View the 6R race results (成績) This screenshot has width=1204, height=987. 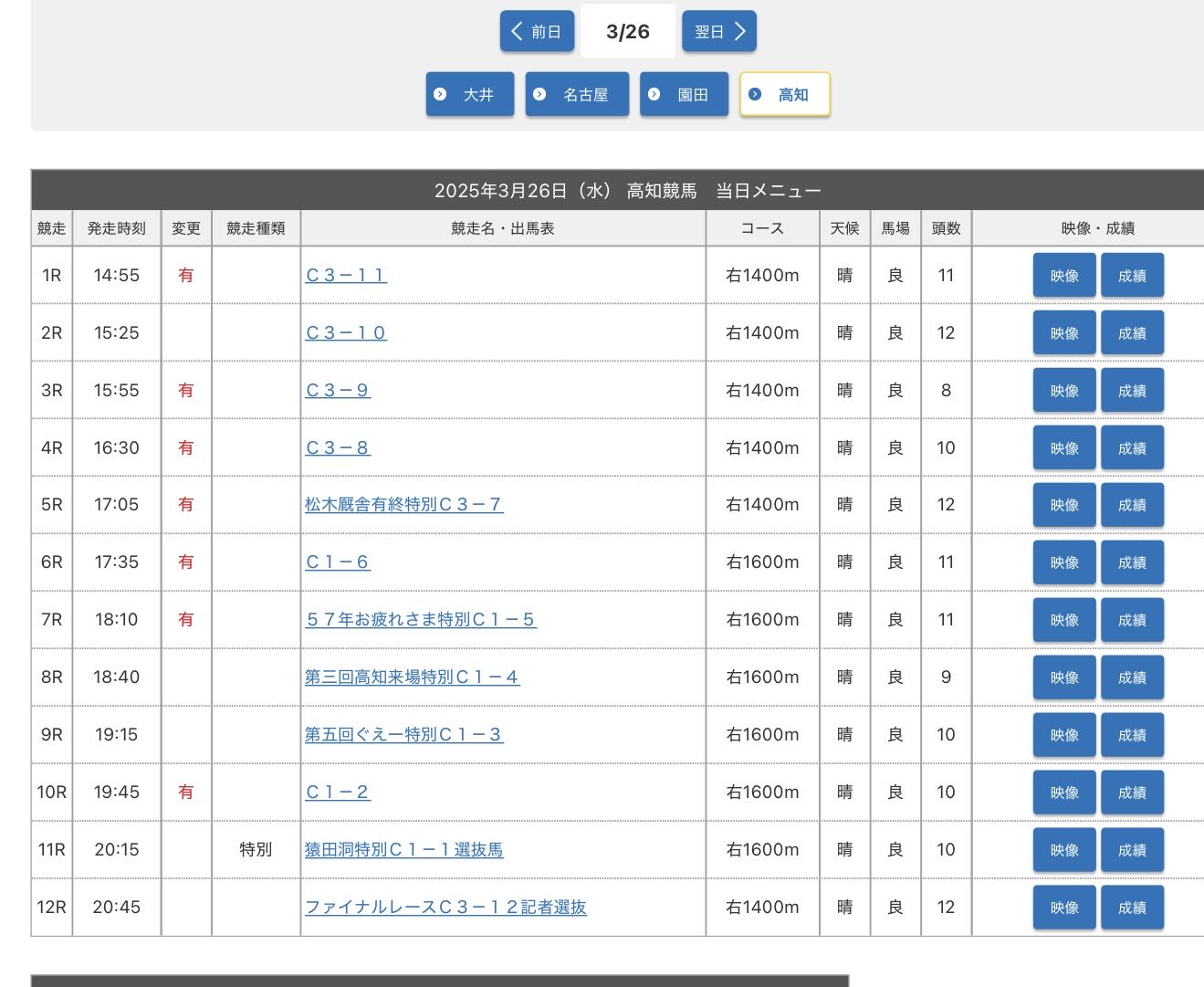click(x=1132, y=562)
